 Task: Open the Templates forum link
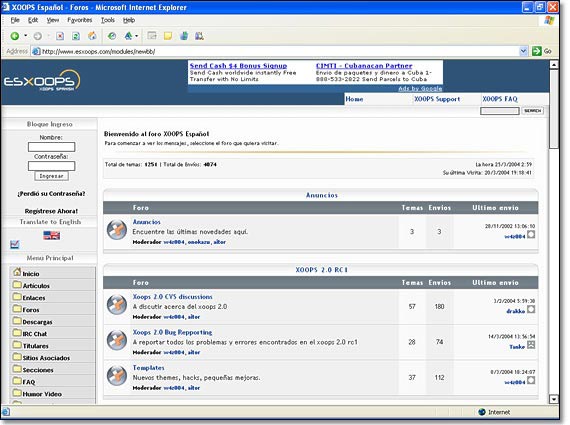(148, 368)
